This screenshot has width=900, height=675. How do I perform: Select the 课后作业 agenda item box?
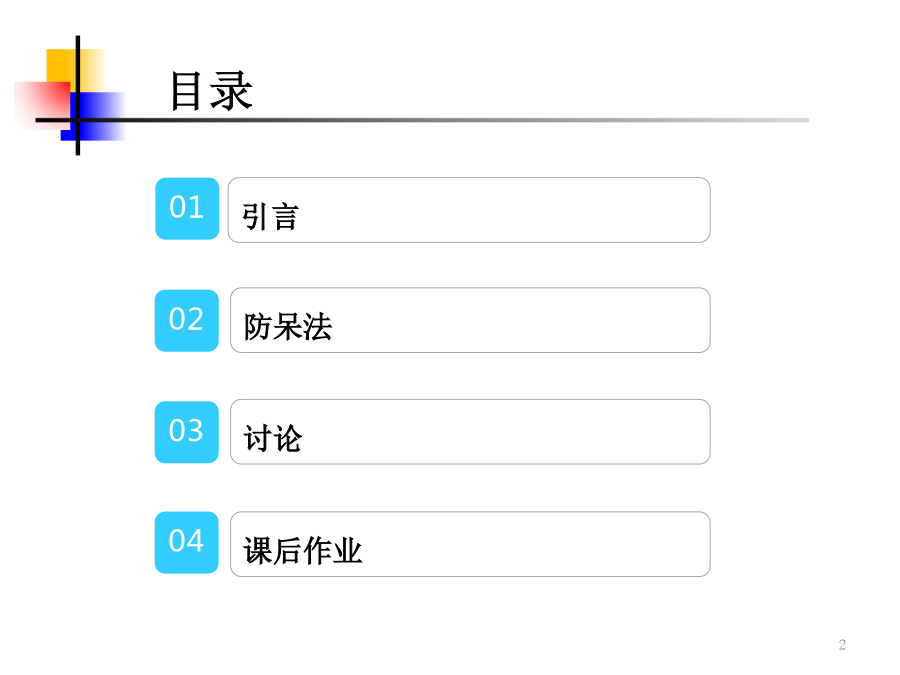pos(470,544)
